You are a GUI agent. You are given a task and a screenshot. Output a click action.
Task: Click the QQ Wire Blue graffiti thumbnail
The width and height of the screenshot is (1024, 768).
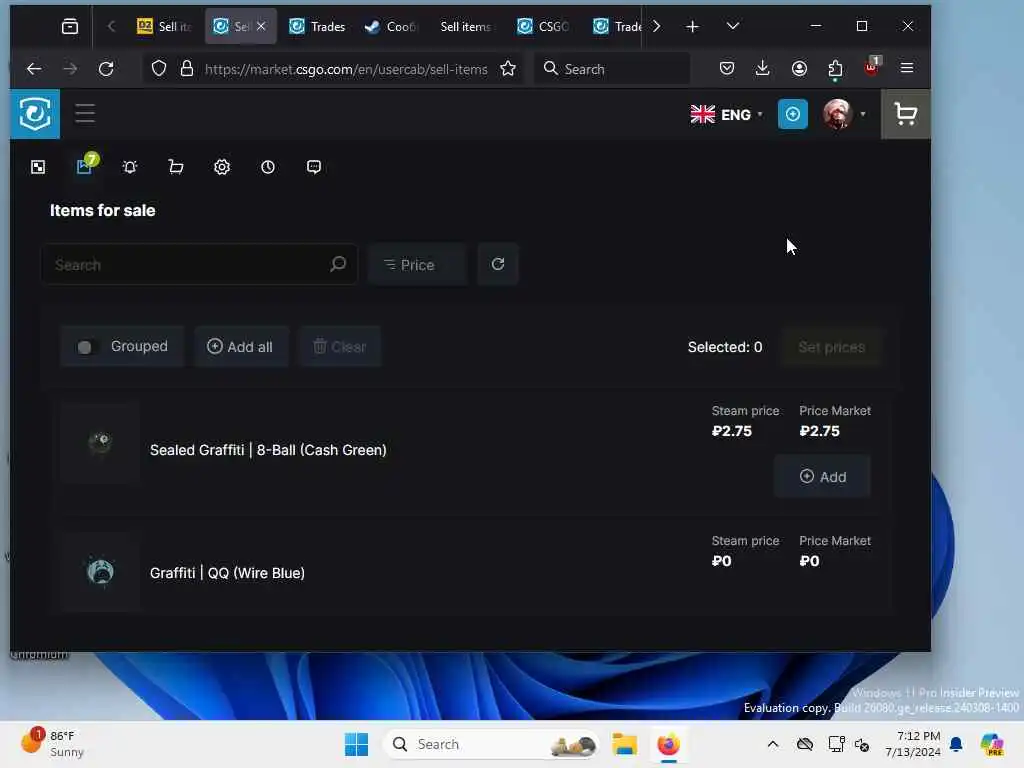pyautogui.click(x=100, y=572)
